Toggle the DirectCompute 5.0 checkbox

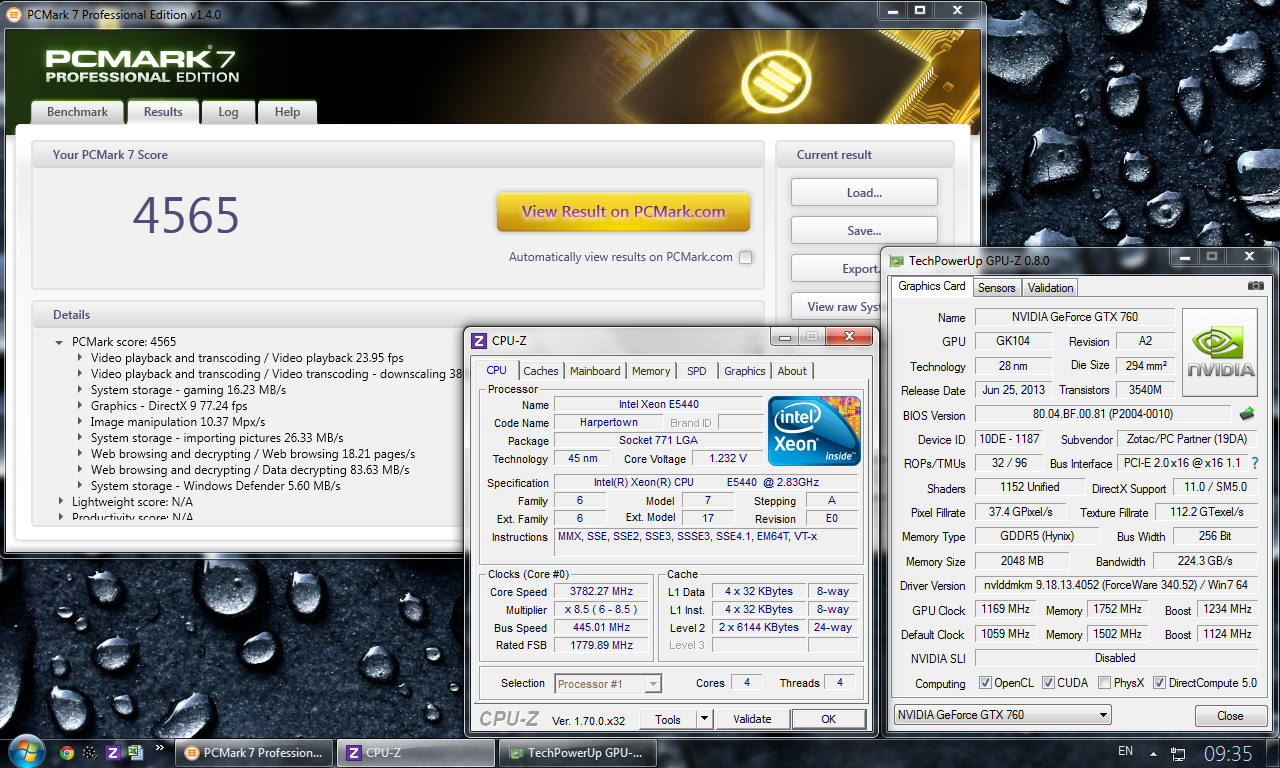click(1160, 683)
